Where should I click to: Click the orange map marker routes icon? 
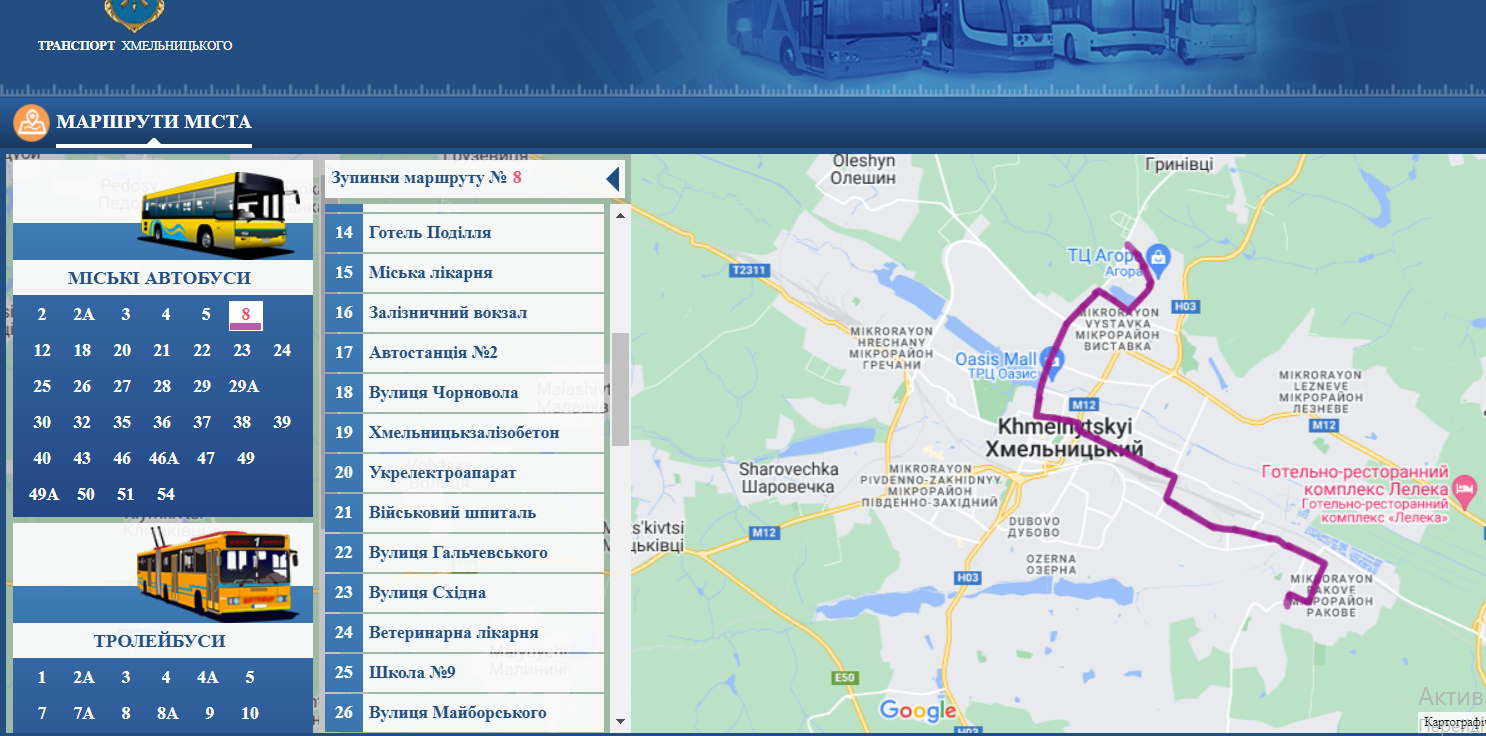pyautogui.click(x=31, y=123)
